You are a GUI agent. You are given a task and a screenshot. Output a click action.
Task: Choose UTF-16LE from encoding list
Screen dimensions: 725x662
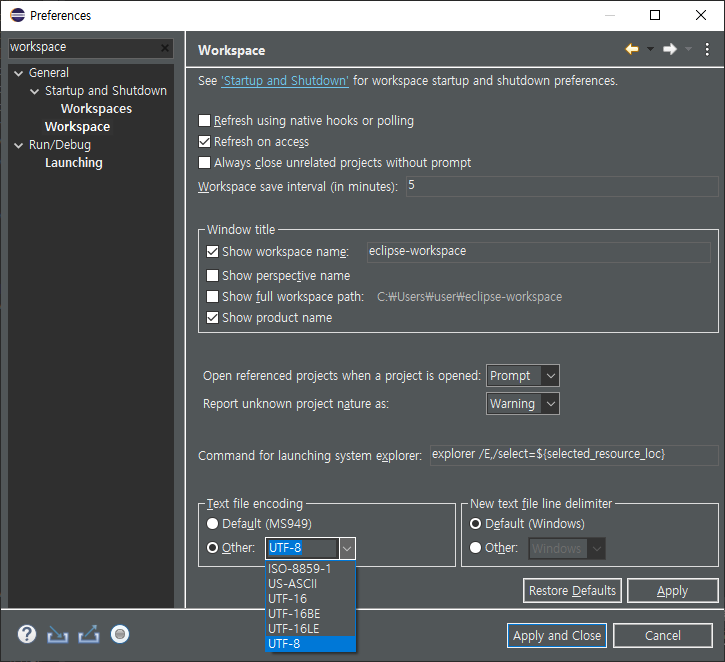pos(310,629)
